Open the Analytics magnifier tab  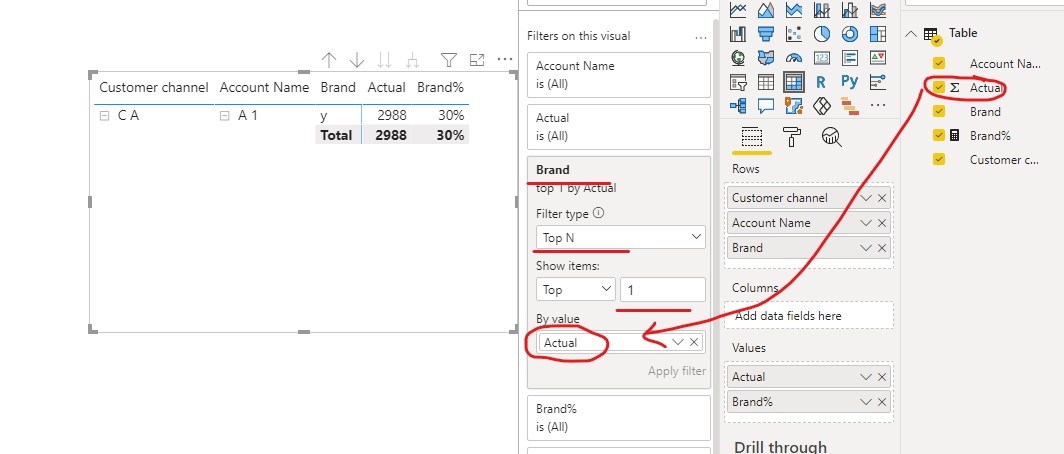[x=831, y=136]
